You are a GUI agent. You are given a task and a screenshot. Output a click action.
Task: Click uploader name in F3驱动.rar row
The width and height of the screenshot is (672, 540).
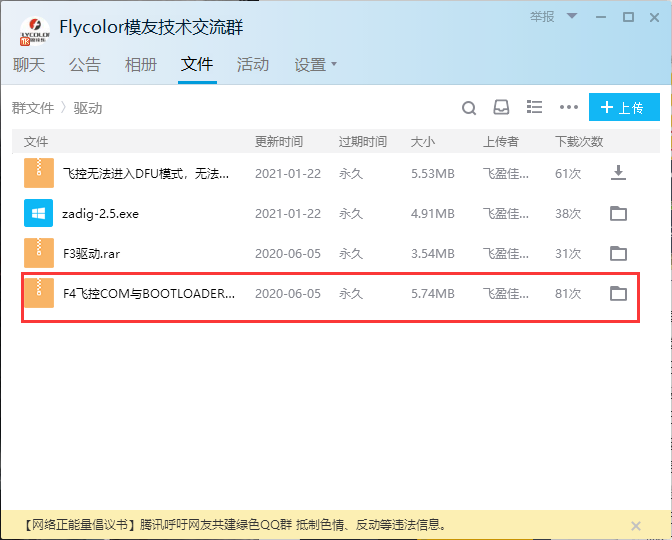pos(506,254)
